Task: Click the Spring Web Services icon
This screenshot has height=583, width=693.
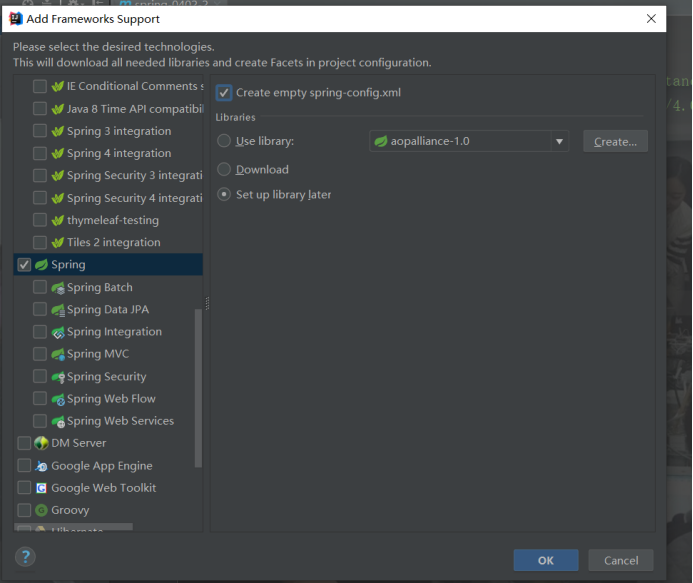Action: tap(58, 421)
